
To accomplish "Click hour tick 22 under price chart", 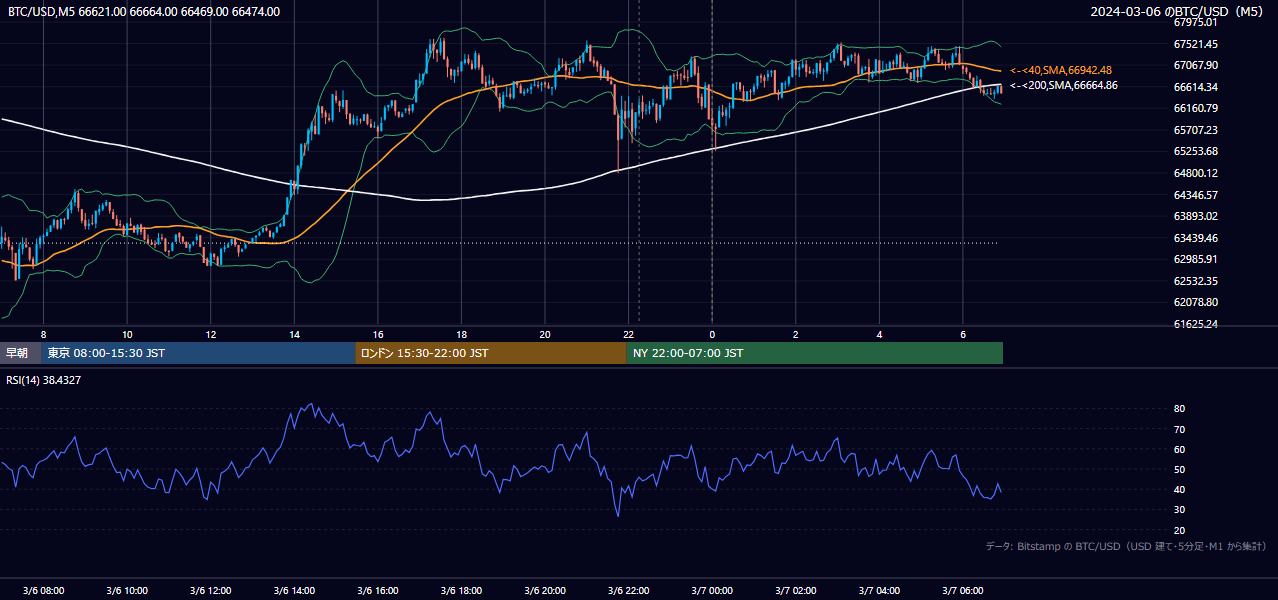I will [x=628, y=334].
